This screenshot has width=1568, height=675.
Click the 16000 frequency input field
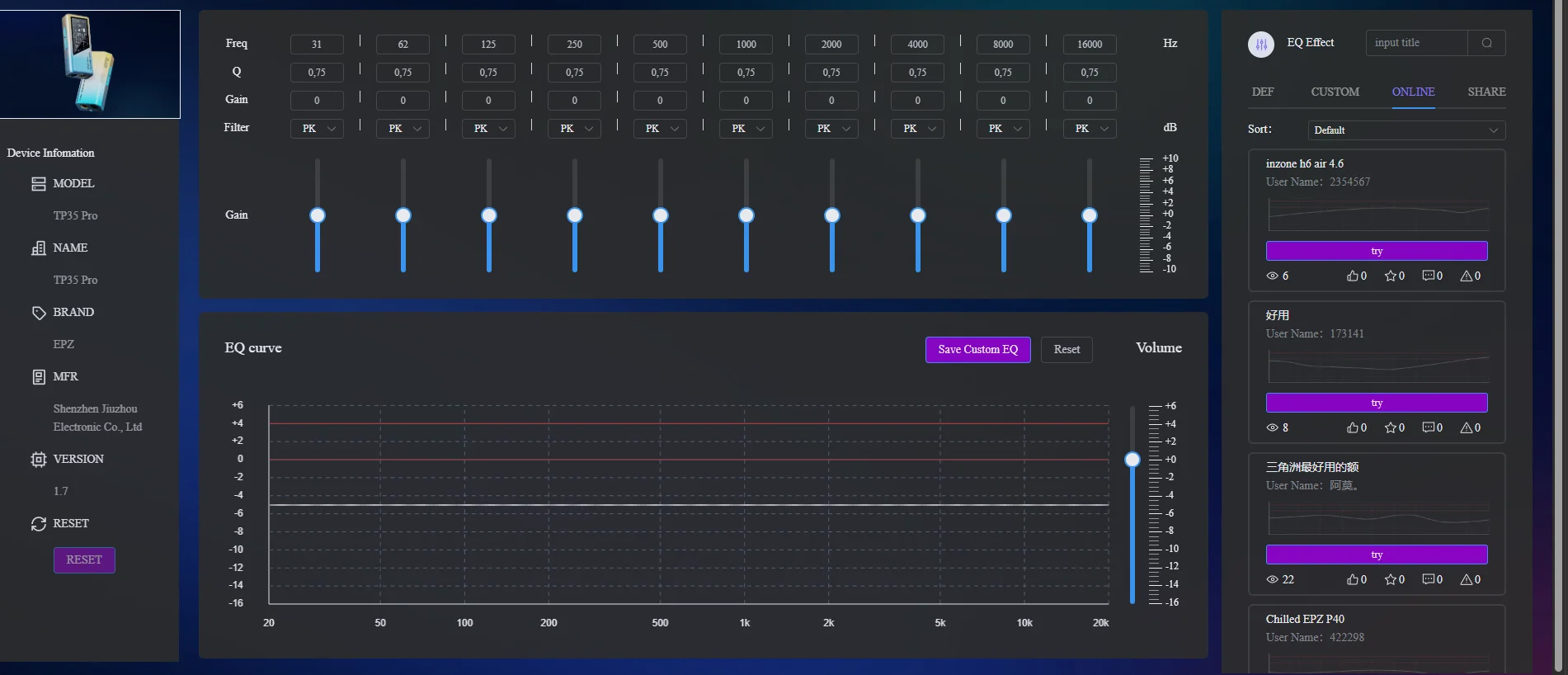pos(1089,45)
